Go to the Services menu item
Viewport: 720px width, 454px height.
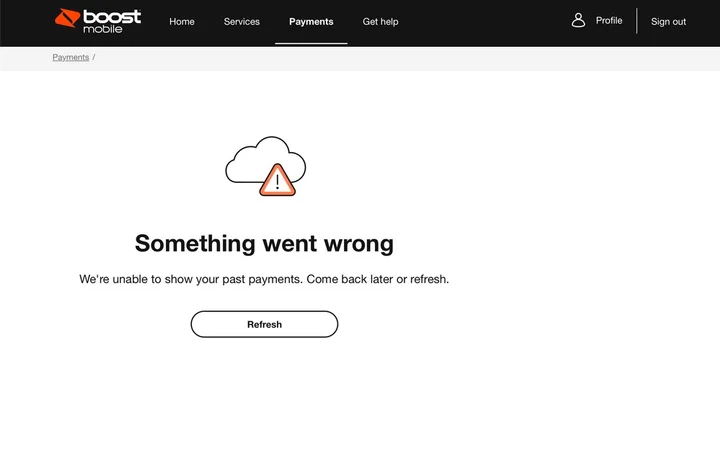click(242, 21)
